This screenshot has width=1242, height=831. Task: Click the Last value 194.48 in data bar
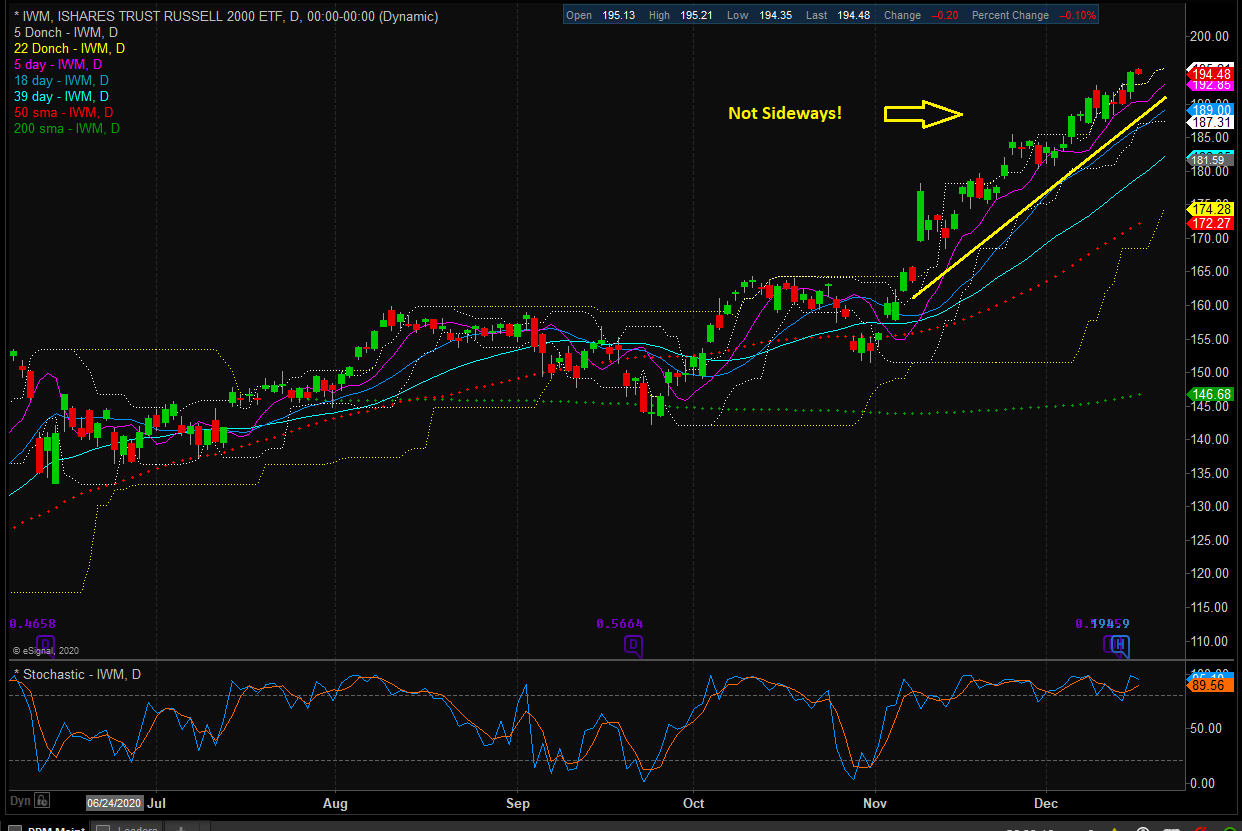tap(852, 15)
